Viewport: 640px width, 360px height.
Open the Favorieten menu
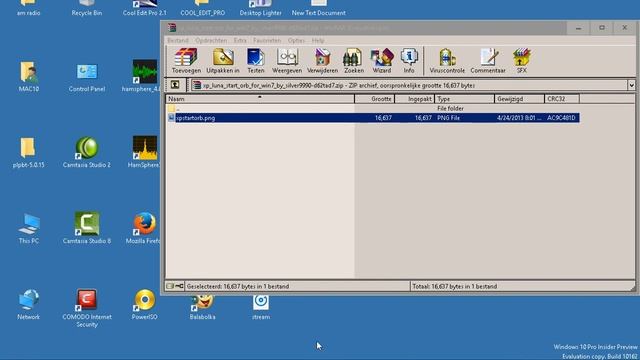click(267, 40)
